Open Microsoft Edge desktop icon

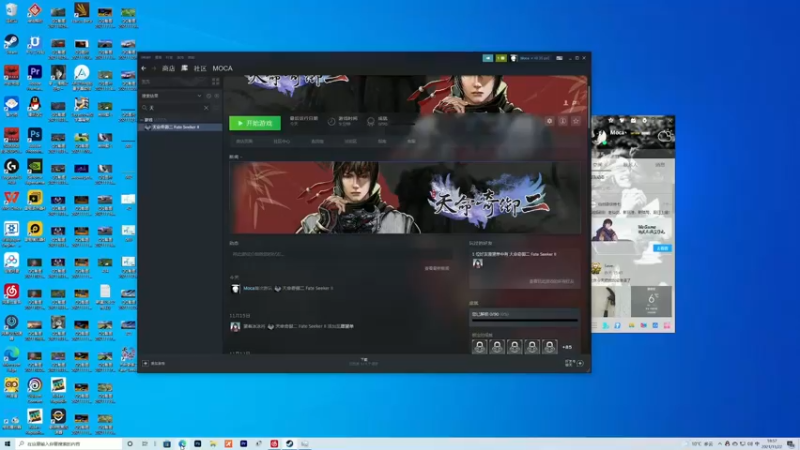(11, 356)
